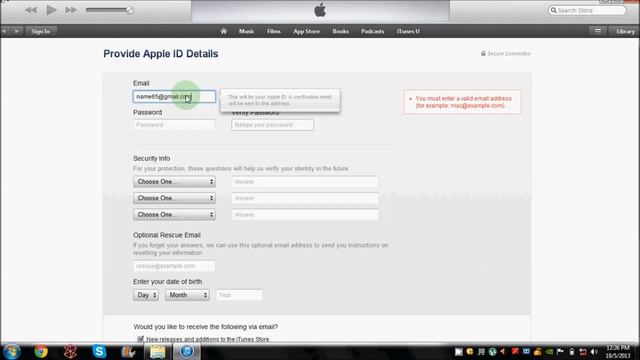The image size is (640, 360).
Task: Click the Provide Apple ID Details heading
Action: (160, 54)
